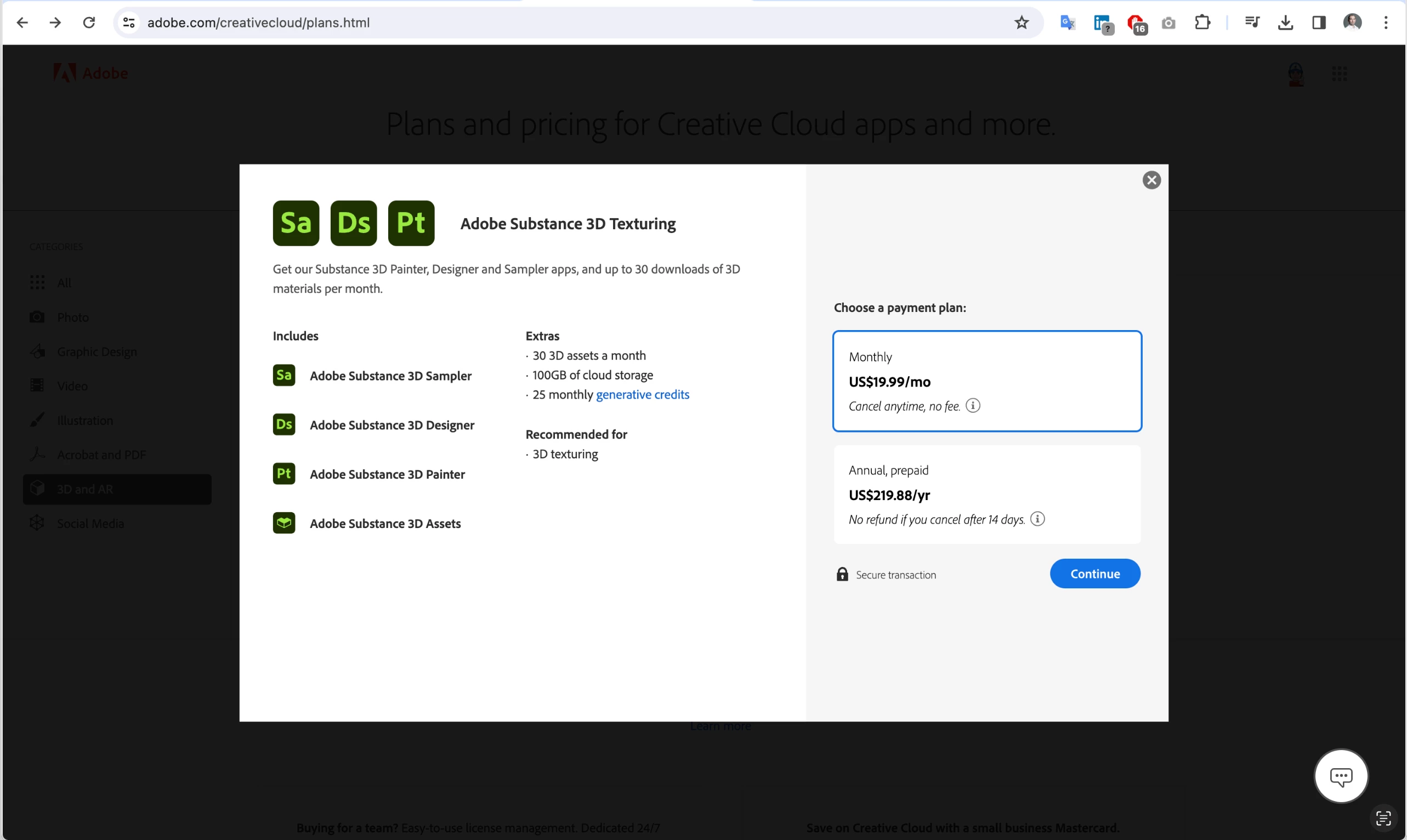Click info icon beside No refund text
Image resolution: width=1407 pixels, height=840 pixels.
[x=1037, y=519]
